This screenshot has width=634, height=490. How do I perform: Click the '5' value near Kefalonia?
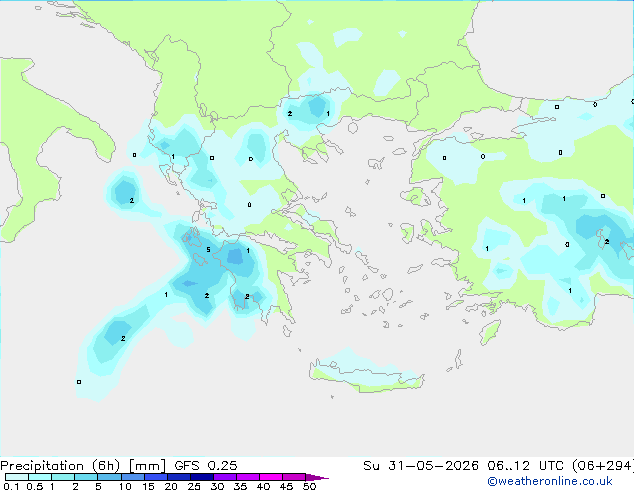tap(208, 249)
